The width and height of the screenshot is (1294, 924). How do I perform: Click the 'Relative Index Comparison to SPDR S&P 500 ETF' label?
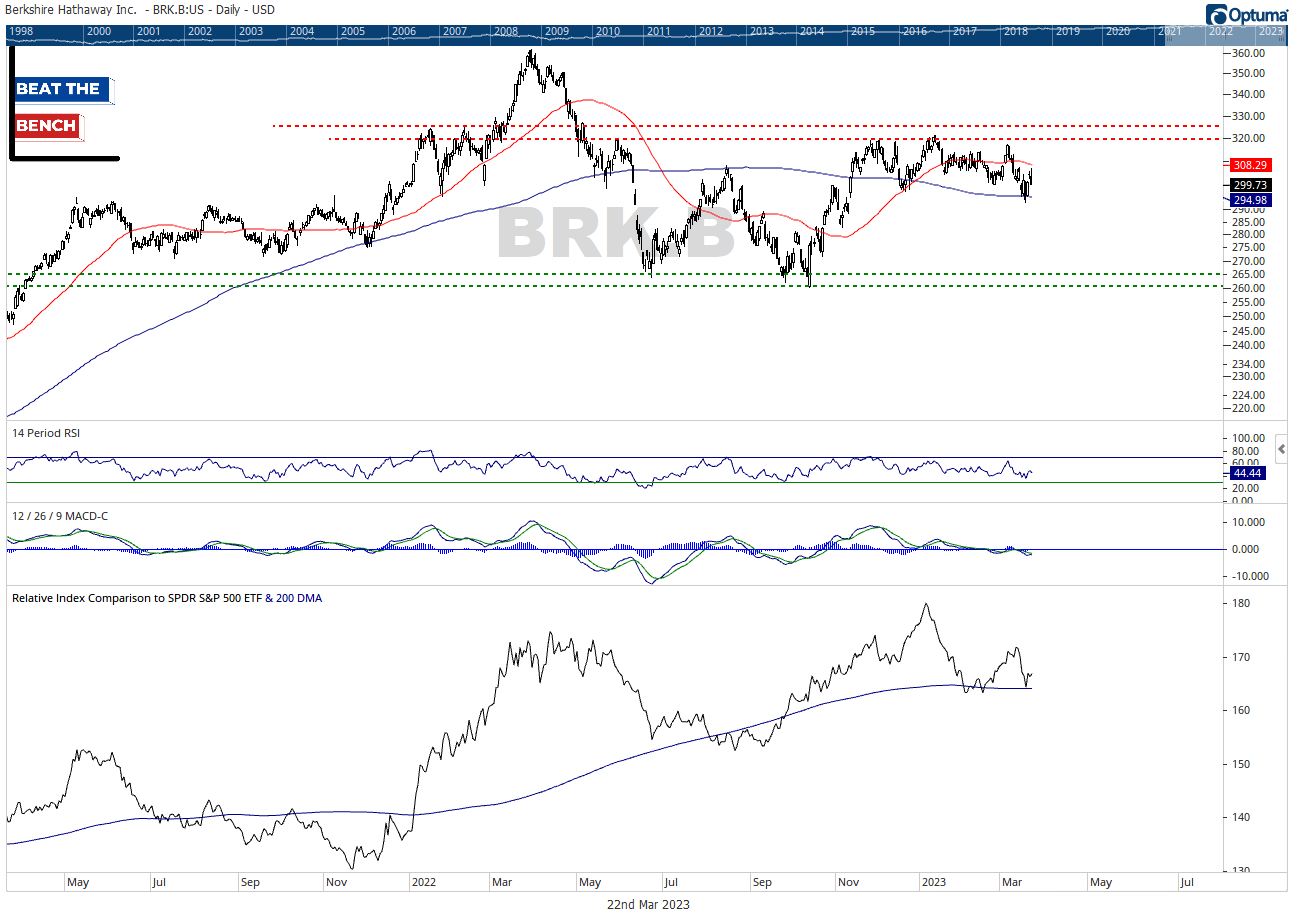coord(136,598)
